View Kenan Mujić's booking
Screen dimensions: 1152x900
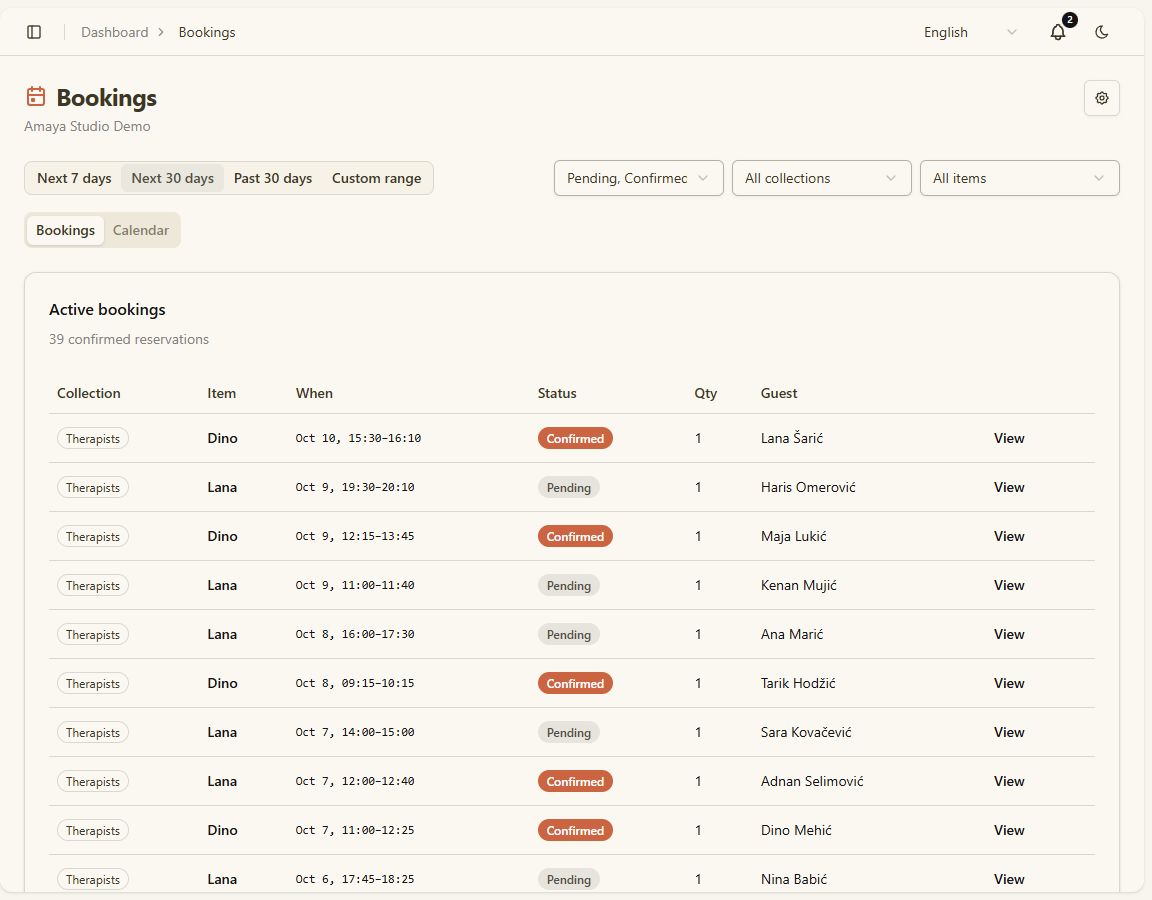click(x=1009, y=585)
